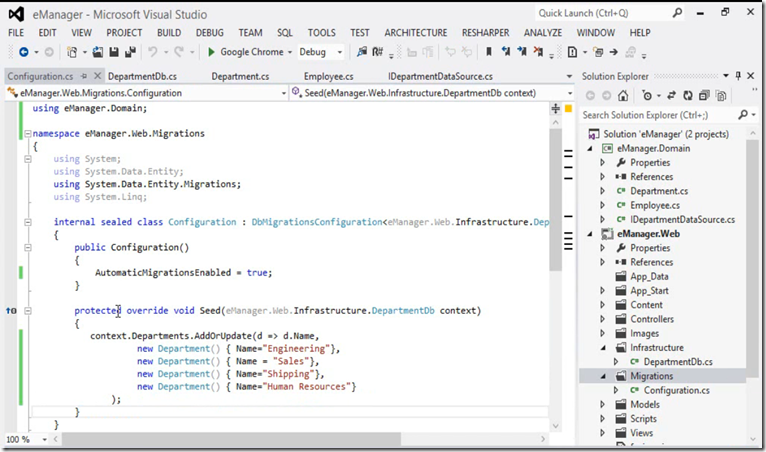Click the AutomaticMigrationsEnabled text in code

point(163,273)
